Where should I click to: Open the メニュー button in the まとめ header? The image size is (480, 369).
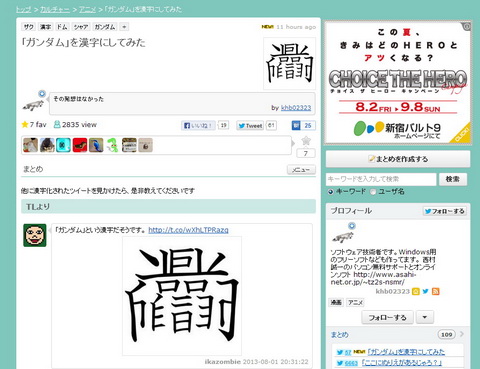[301, 170]
